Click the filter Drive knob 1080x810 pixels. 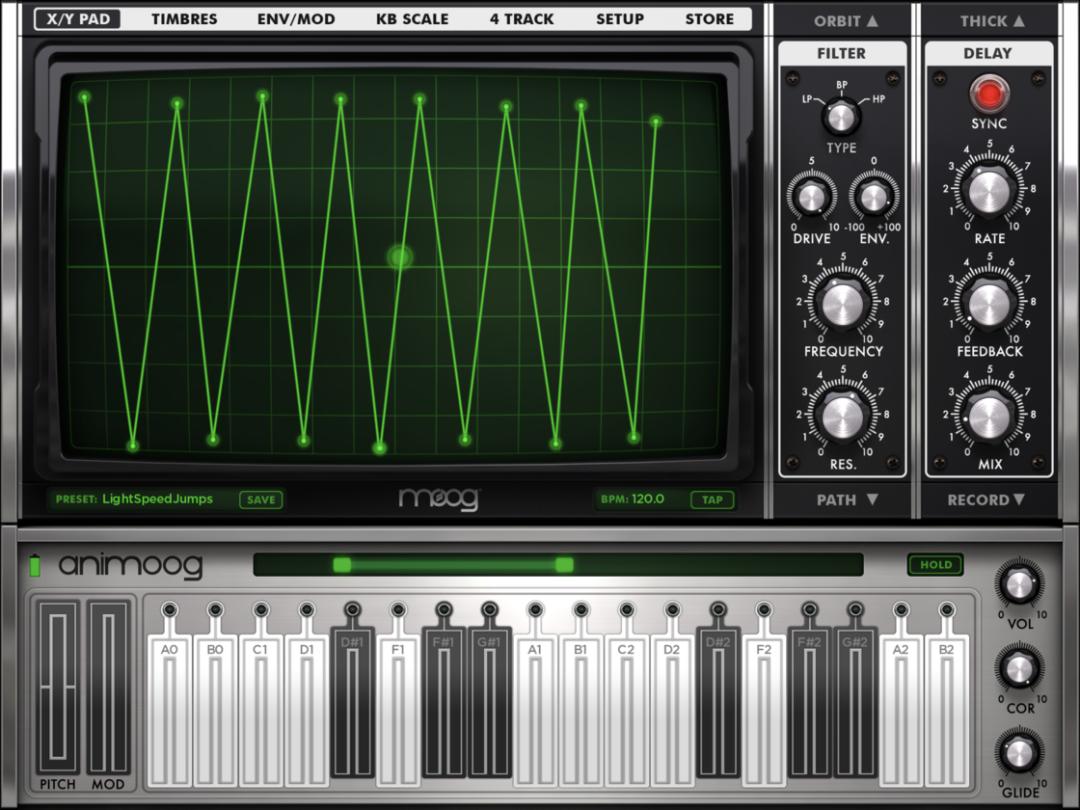(811, 197)
